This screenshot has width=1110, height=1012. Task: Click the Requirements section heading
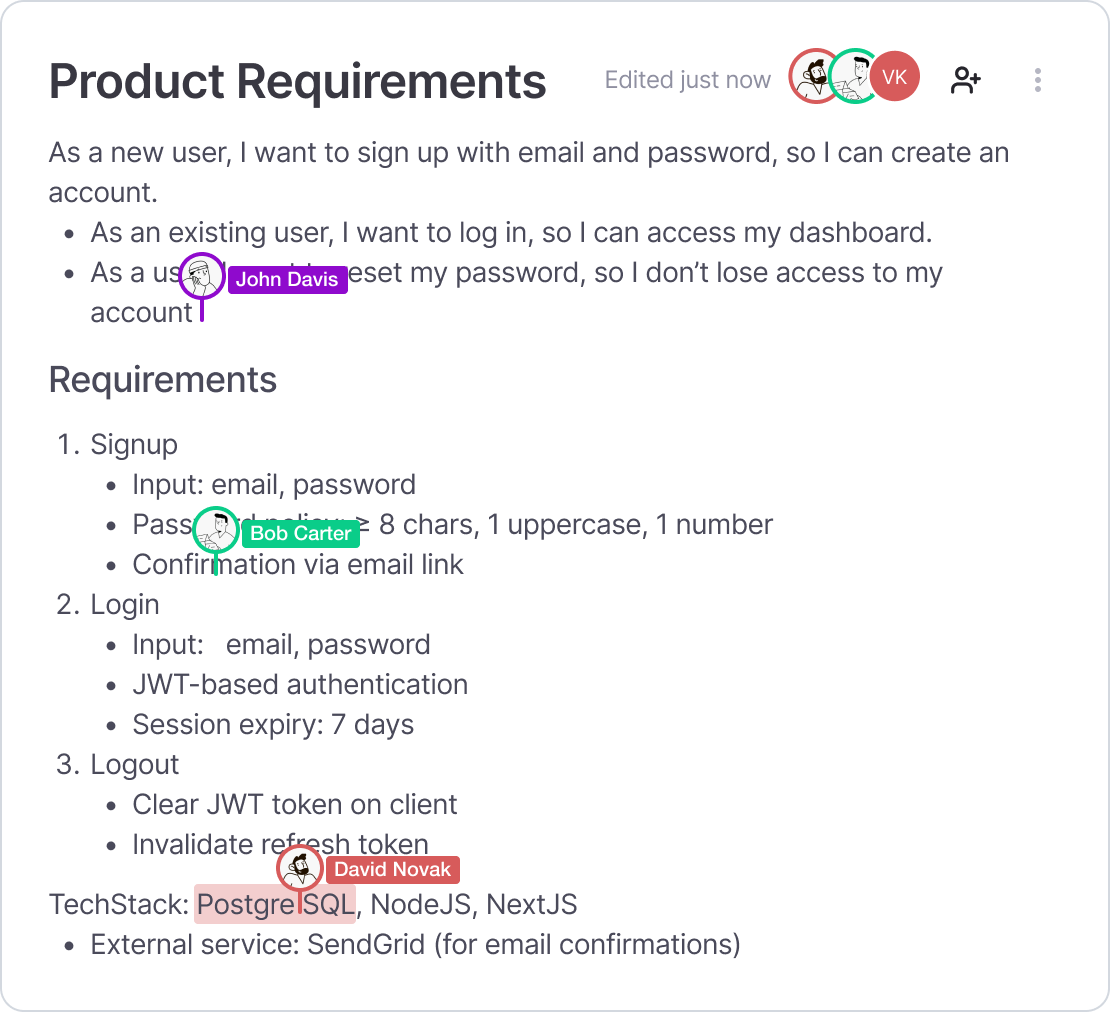163,380
